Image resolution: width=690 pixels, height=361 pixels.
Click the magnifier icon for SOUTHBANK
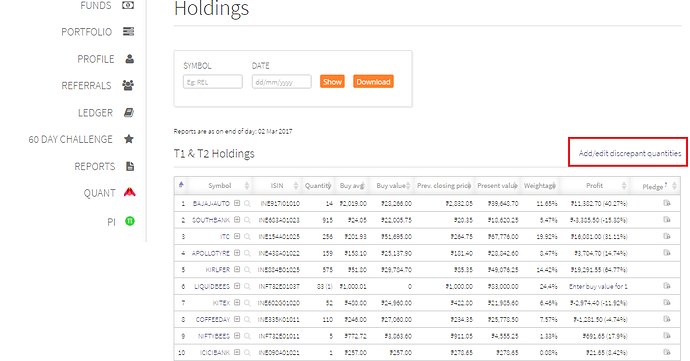coord(247,220)
